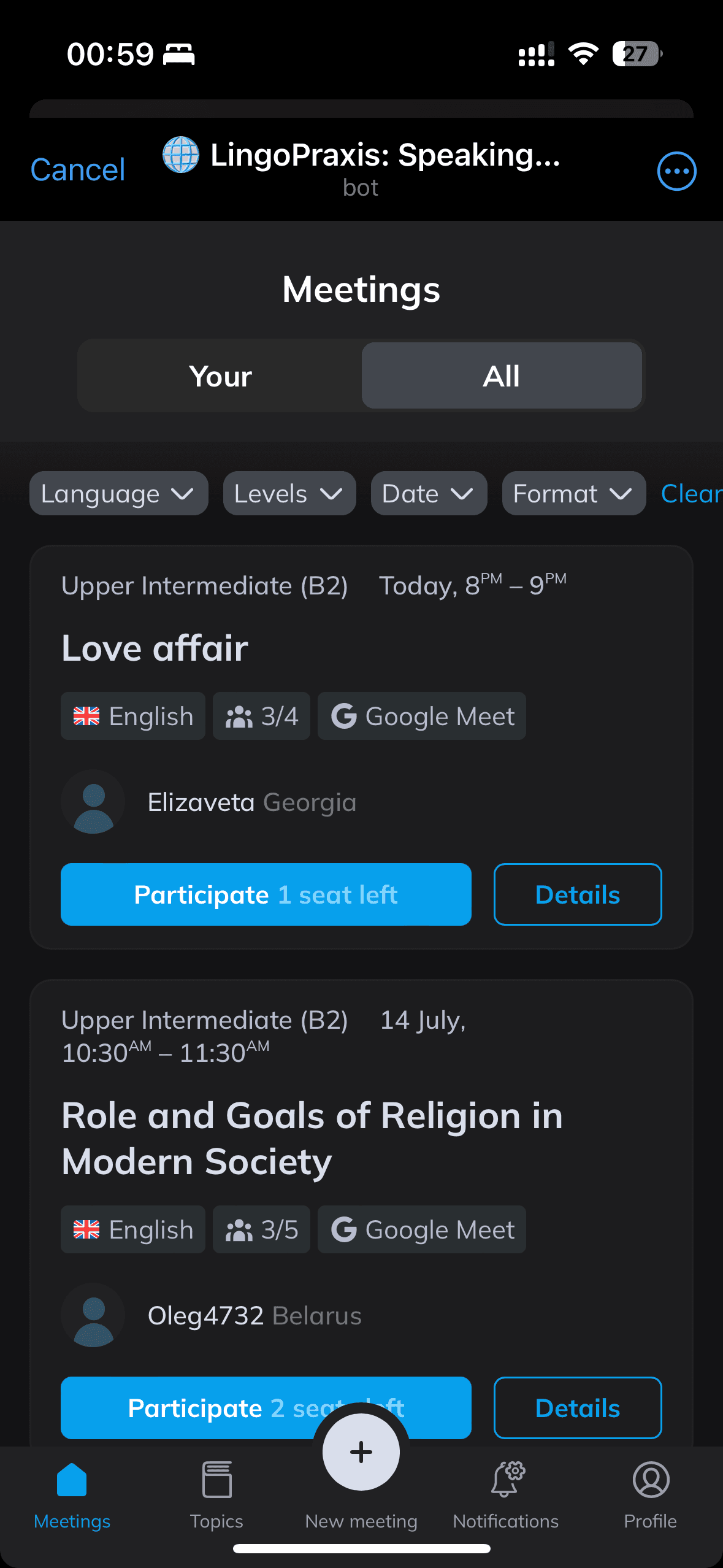Open Notifications bell icon
This screenshot has height=1568, width=723.
click(507, 1479)
